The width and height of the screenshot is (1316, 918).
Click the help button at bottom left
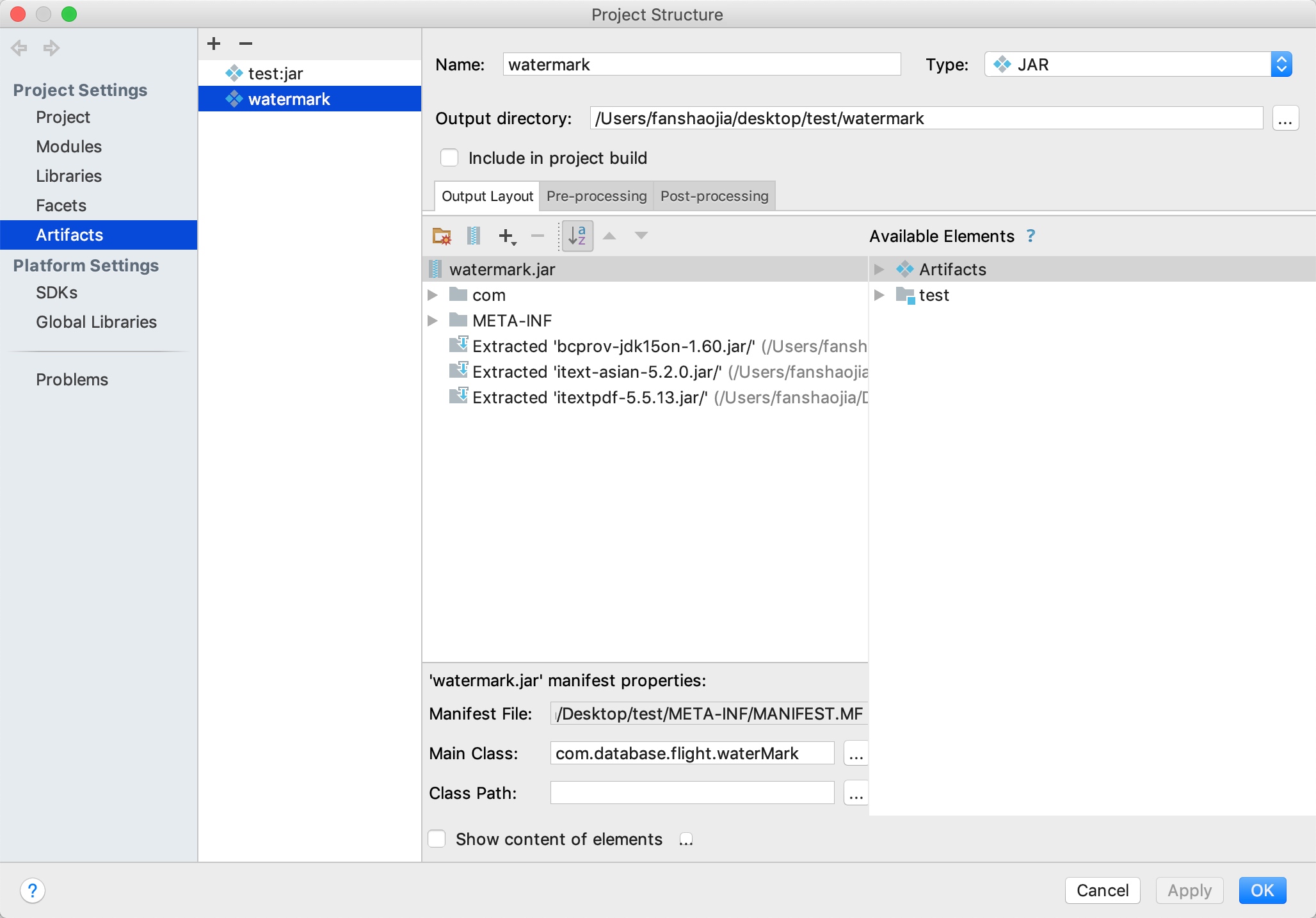point(33,890)
